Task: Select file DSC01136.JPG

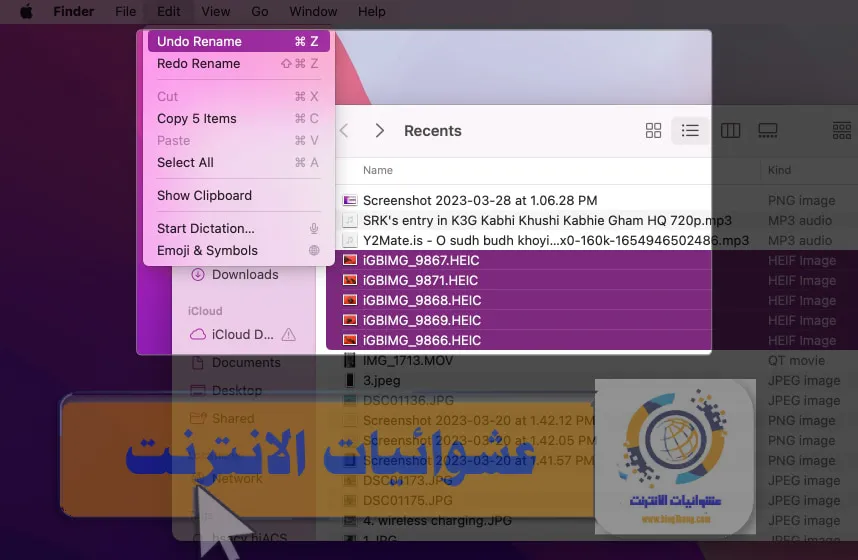Action: point(408,400)
